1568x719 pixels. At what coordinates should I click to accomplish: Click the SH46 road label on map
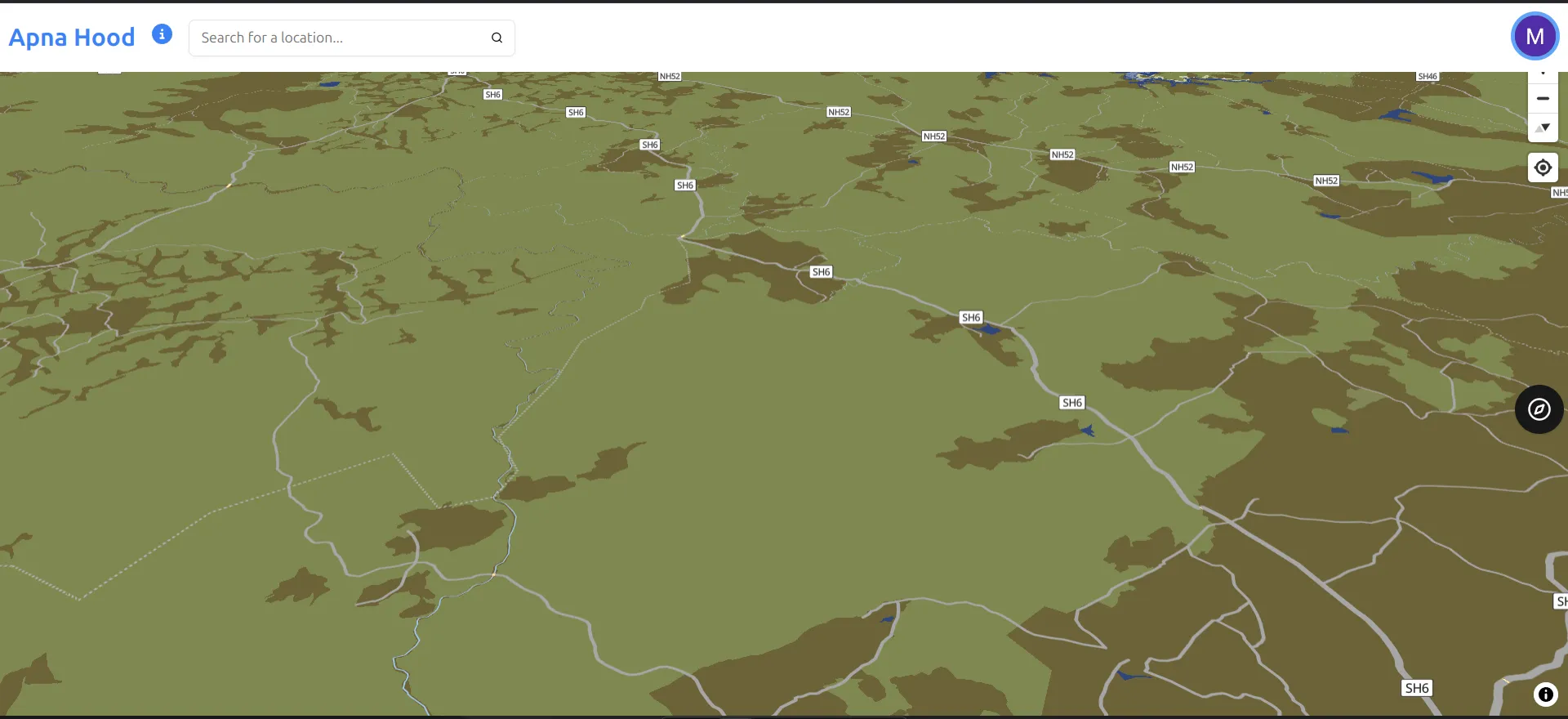(x=1427, y=76)
